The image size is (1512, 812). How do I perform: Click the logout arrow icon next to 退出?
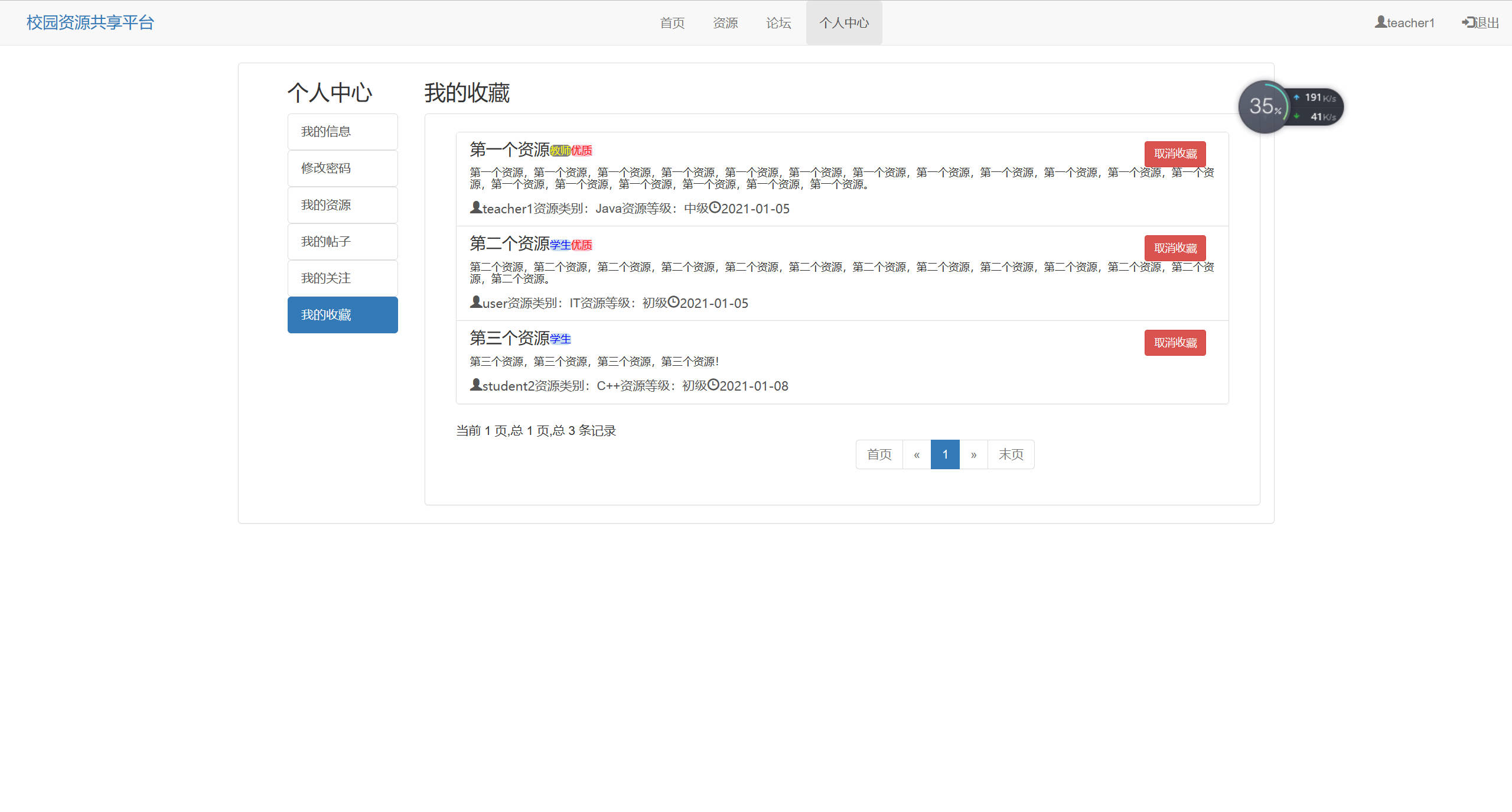point(1467,22)
